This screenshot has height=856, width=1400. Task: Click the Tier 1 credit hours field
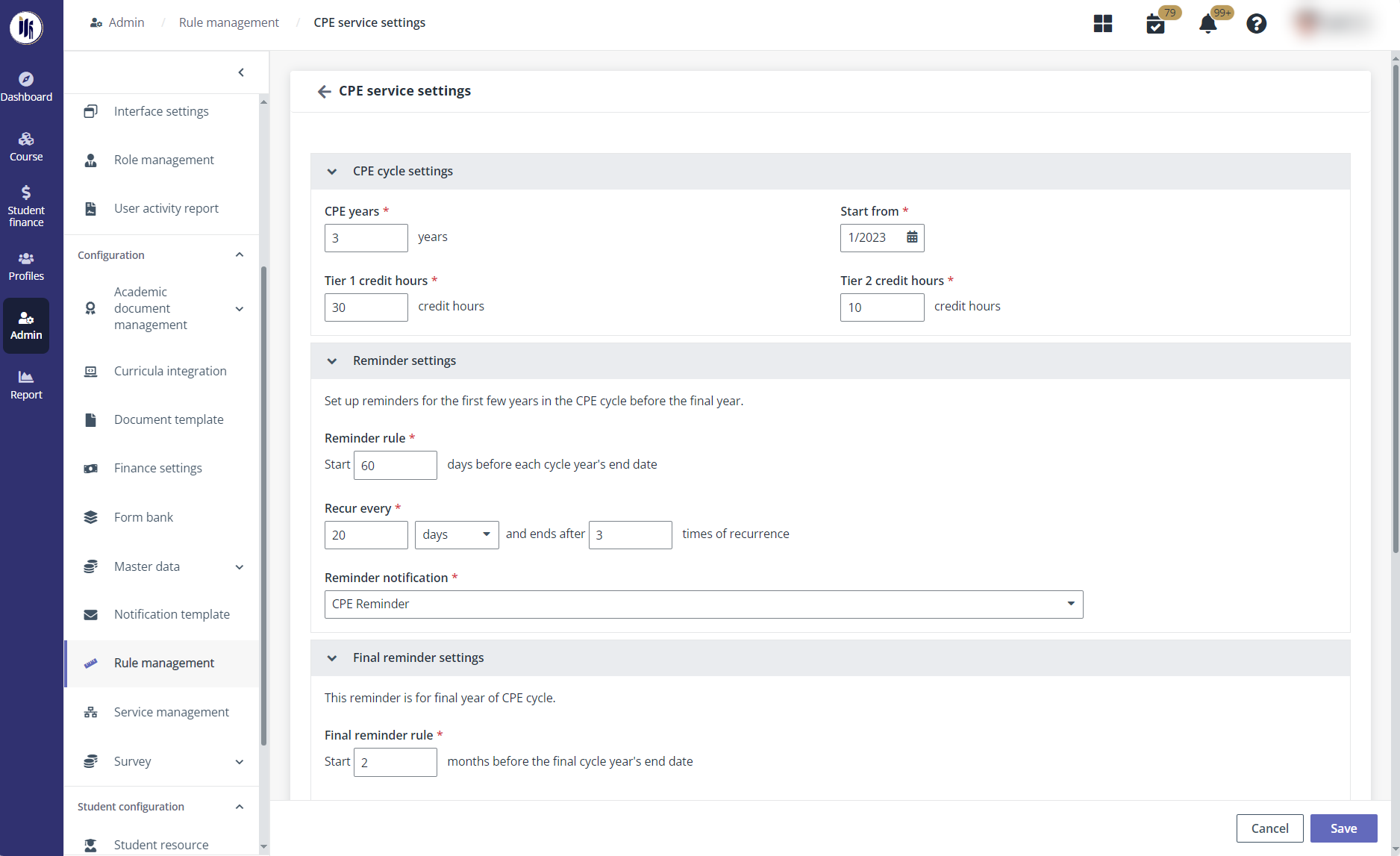click(366, 307)
